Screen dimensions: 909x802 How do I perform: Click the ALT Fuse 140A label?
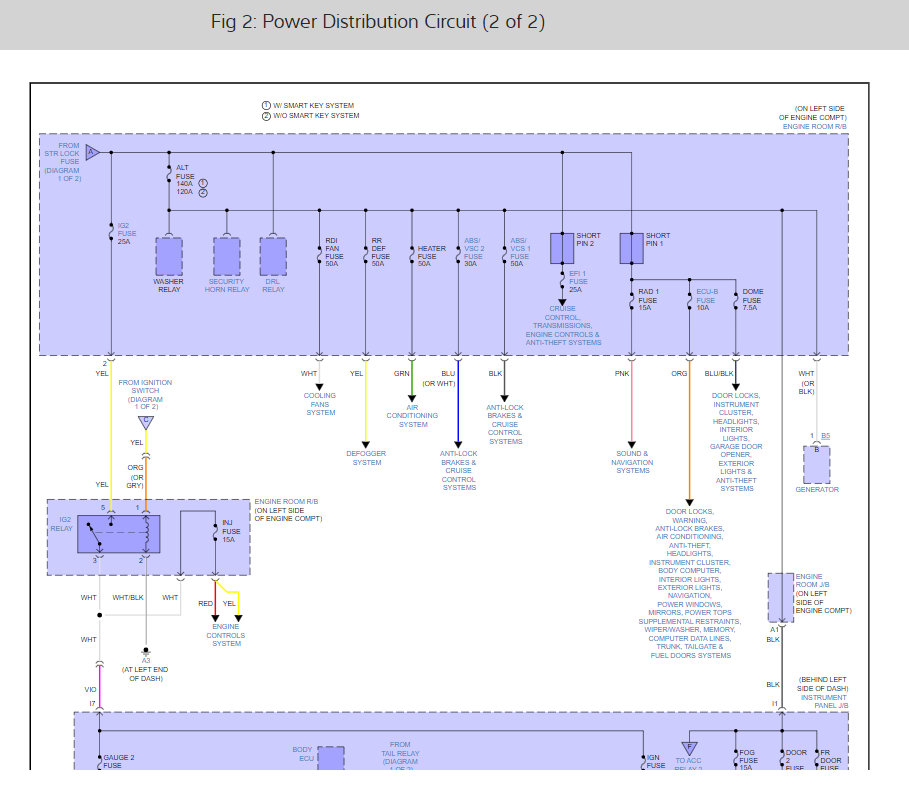click(185, 179)
